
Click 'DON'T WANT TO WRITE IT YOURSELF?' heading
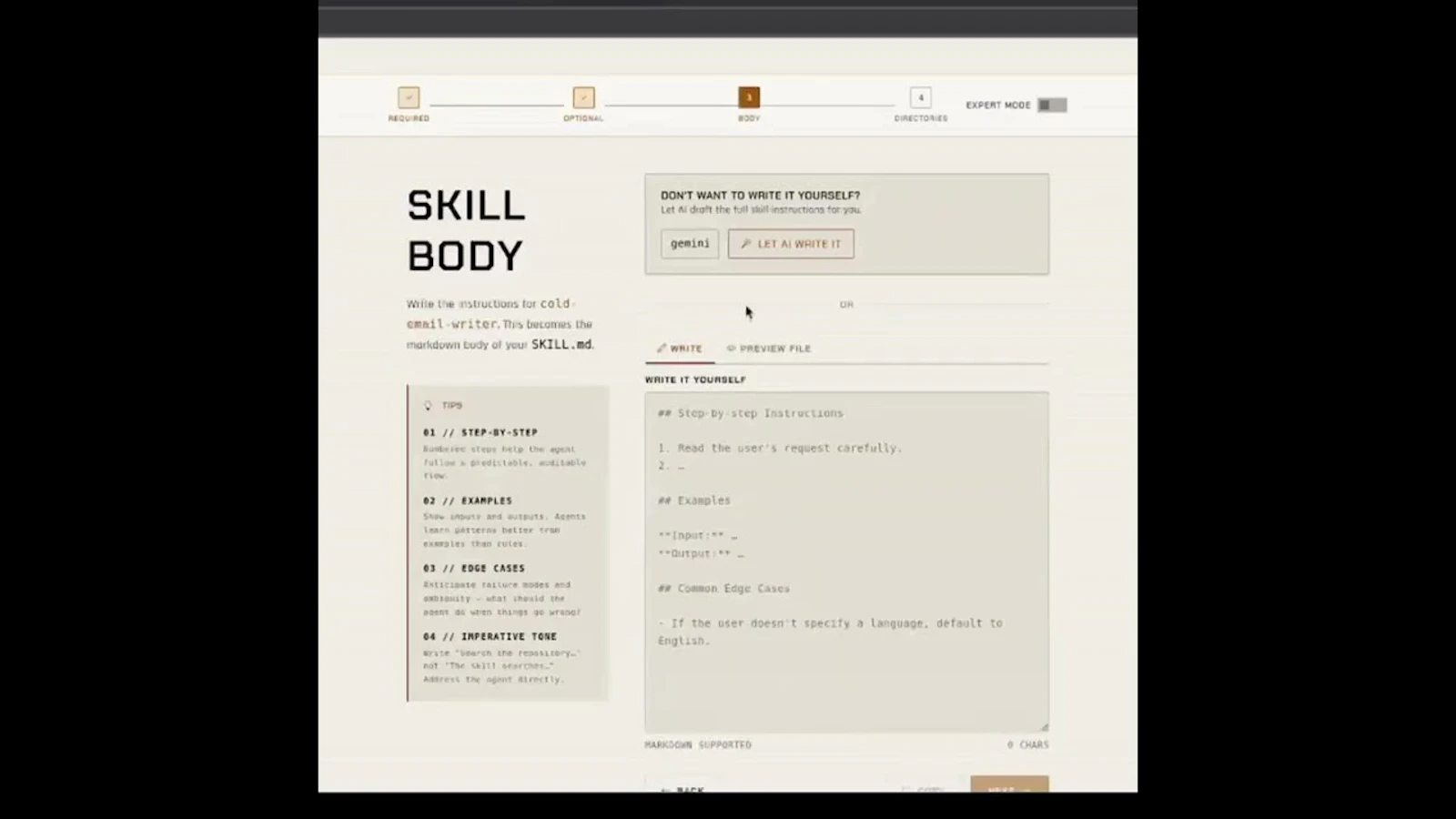pos(760,196)
